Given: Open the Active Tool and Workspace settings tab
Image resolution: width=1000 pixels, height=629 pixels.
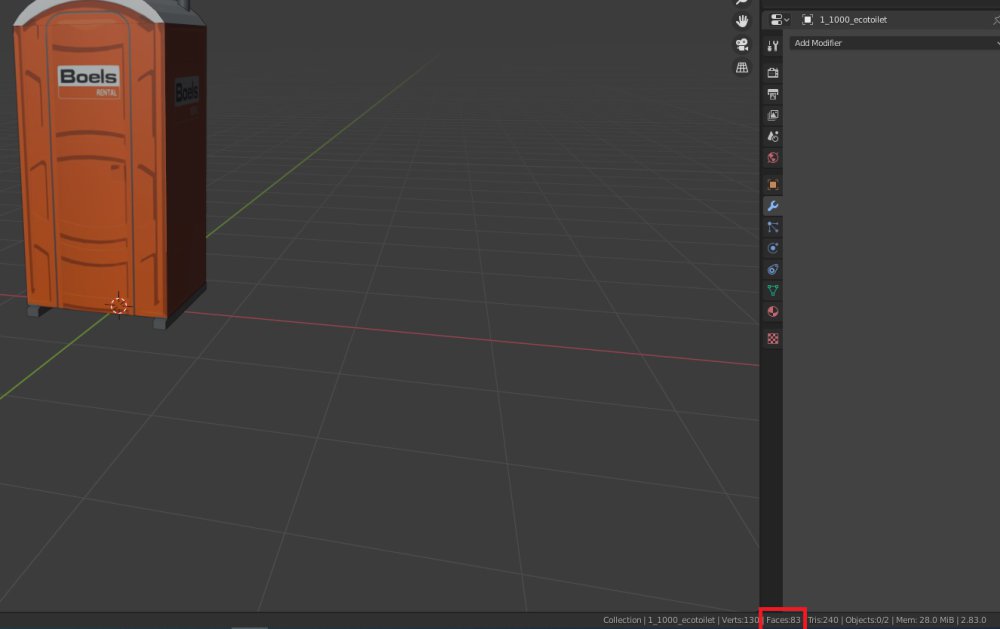Looking at the screenshot, I should (x=773, y=46).
